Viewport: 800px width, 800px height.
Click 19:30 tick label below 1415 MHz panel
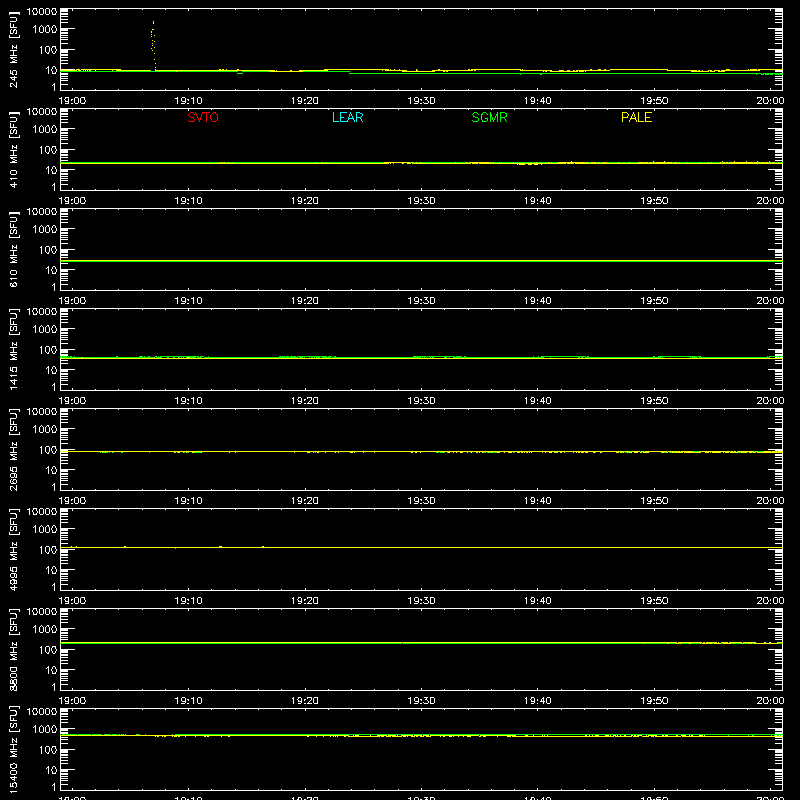point(421,401)
